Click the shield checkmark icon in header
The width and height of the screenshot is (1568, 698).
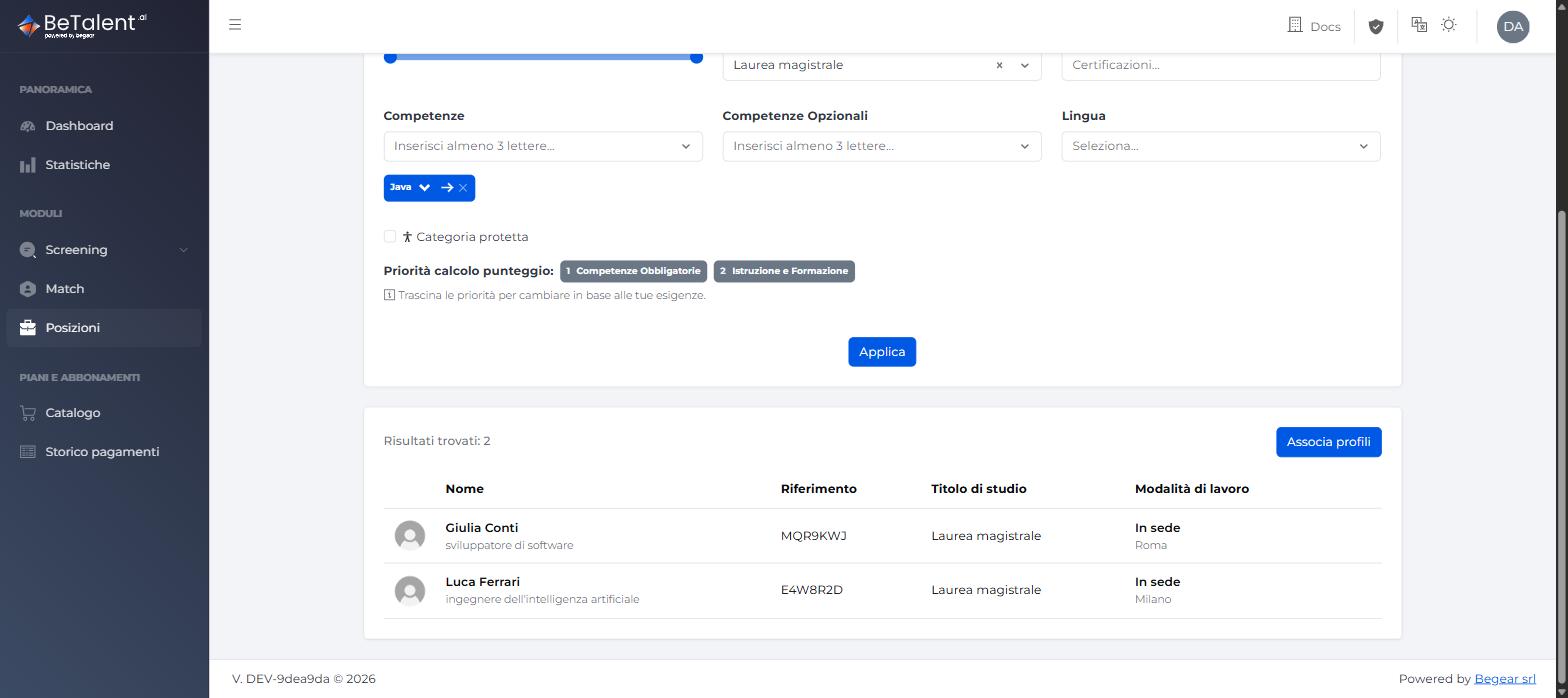tap(1376, 26)
